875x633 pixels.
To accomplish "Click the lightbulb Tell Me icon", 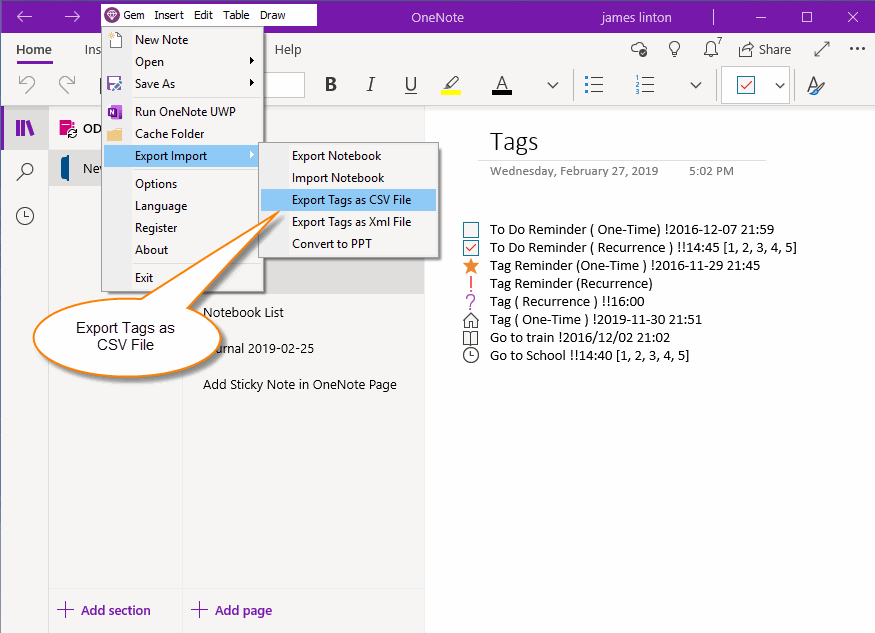I will click(x=674, y=49).
